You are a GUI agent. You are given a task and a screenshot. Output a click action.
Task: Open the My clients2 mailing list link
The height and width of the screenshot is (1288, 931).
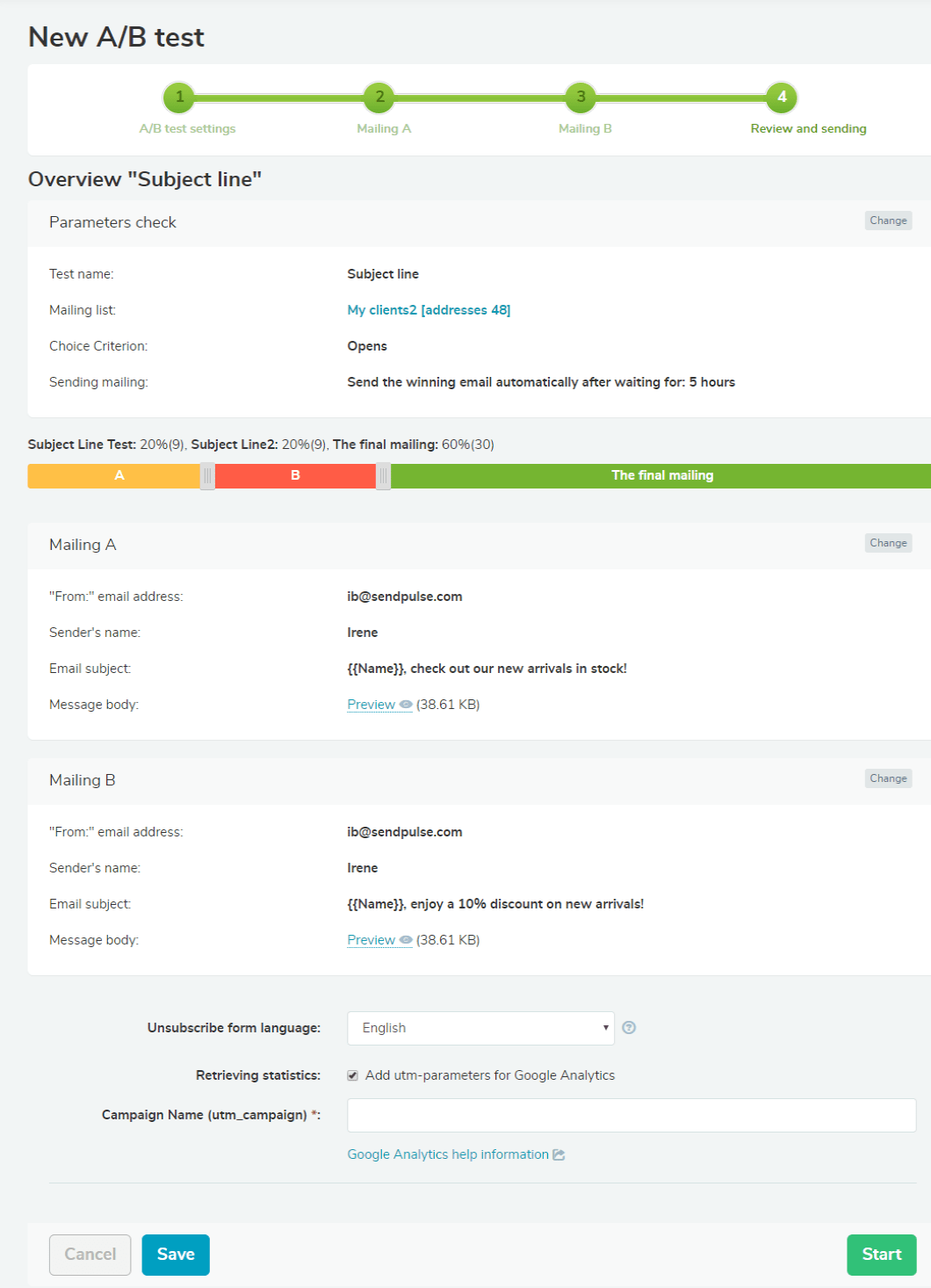[x=429, y=309]
